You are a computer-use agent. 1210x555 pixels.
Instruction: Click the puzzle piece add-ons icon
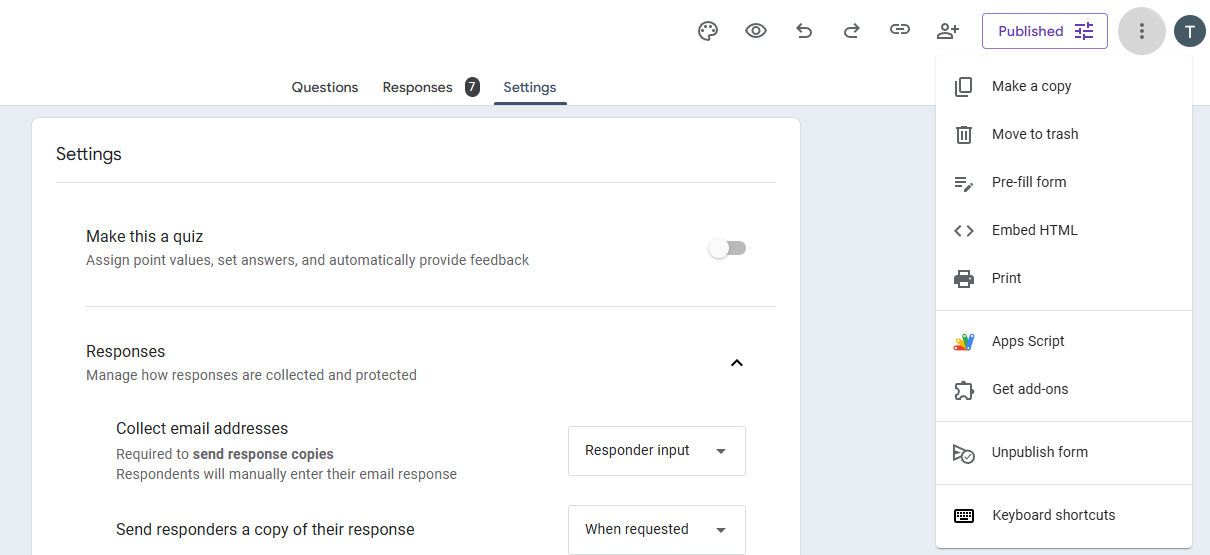[964, 389]
